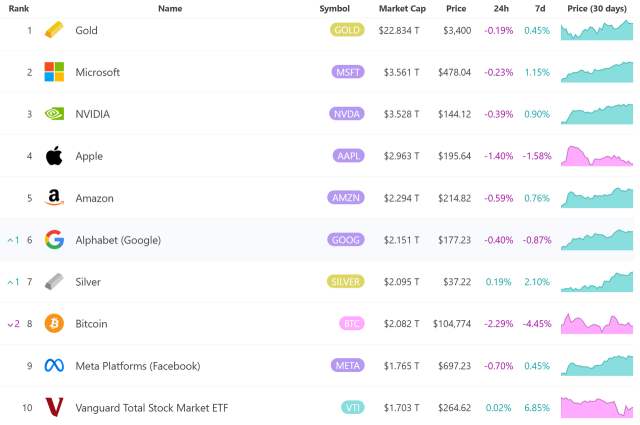Image resolution: width=640 pixels, height=425 pixels.
Task: Click the VTI symbol badge
Action: 353,407
